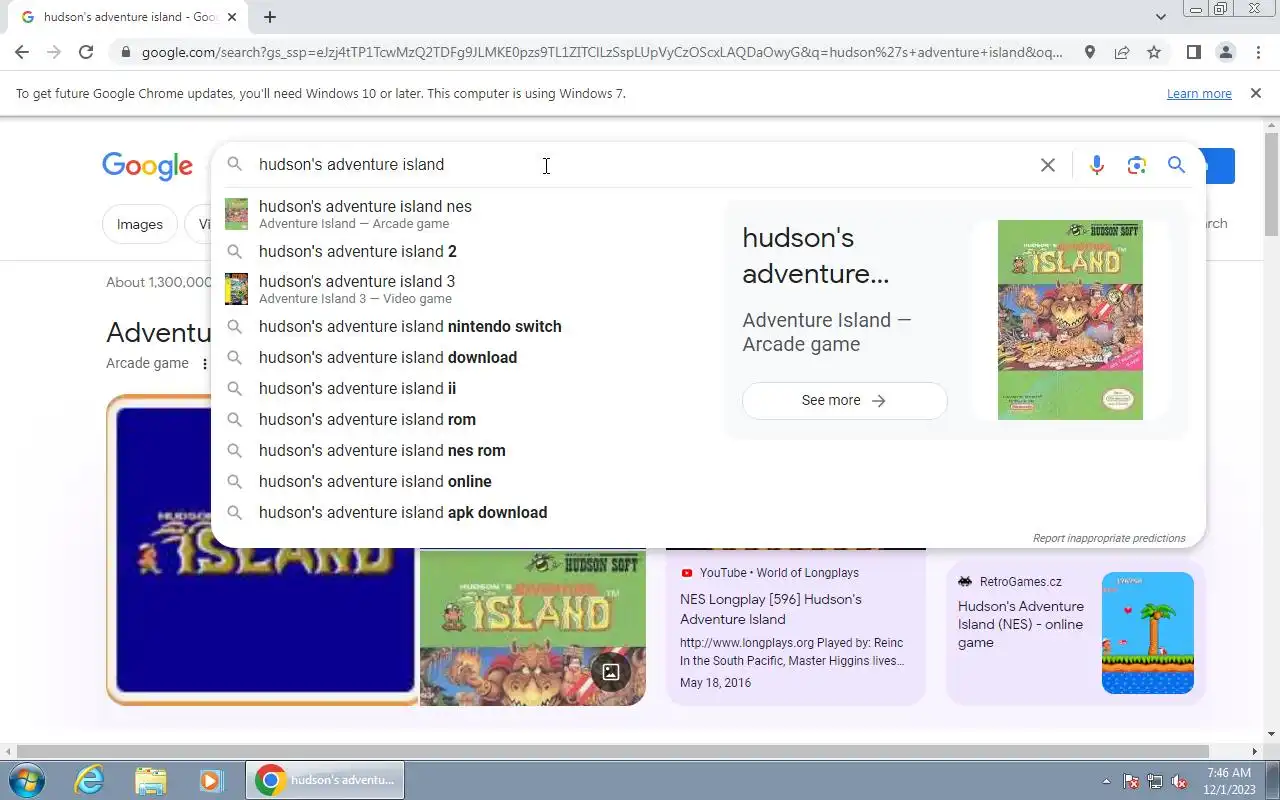This screenshot has width=1280, height=800.
Task: Open the Chrome side panel
Action: (x=1193, y=52)
